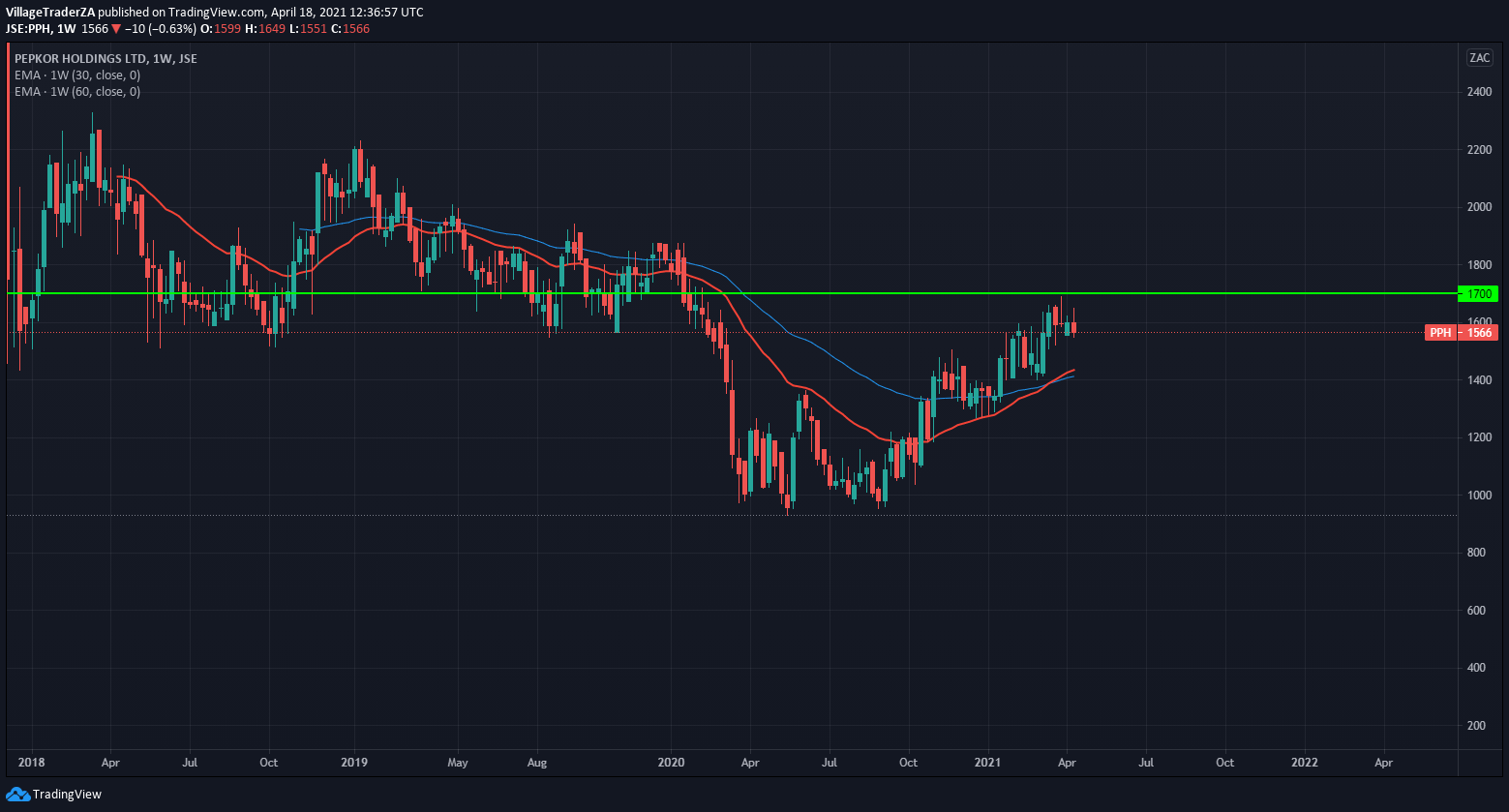1509x812 pixels.
Task: Click the JSE:PPH symbol in the header
Action: click(28, 29)
